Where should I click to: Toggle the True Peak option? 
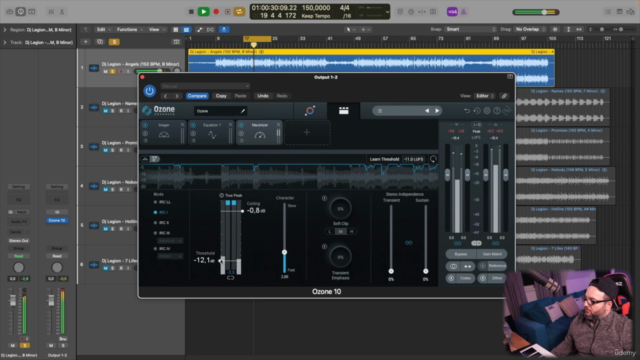(231, 196)
